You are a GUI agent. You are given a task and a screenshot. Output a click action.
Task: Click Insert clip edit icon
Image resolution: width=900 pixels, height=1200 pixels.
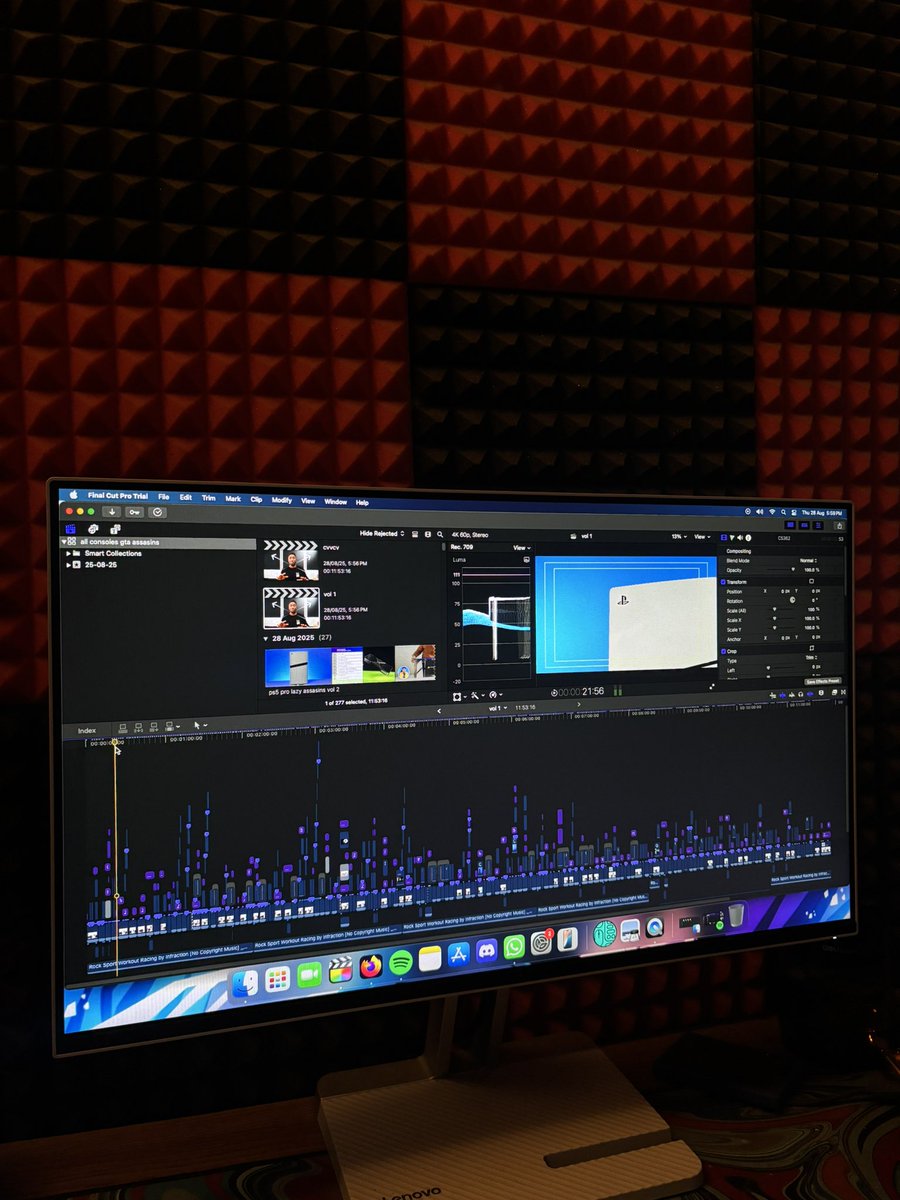click(x=138, y=727)
